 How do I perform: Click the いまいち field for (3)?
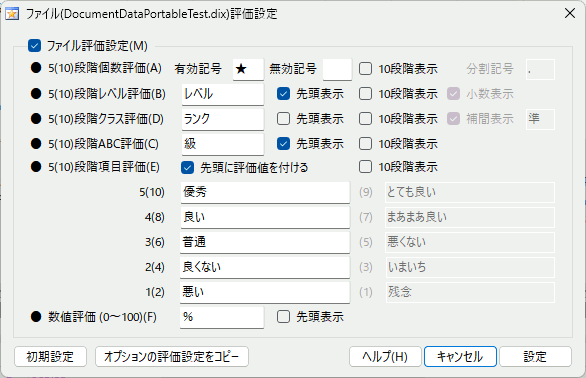pyautogui.click(x=470, y=267)
